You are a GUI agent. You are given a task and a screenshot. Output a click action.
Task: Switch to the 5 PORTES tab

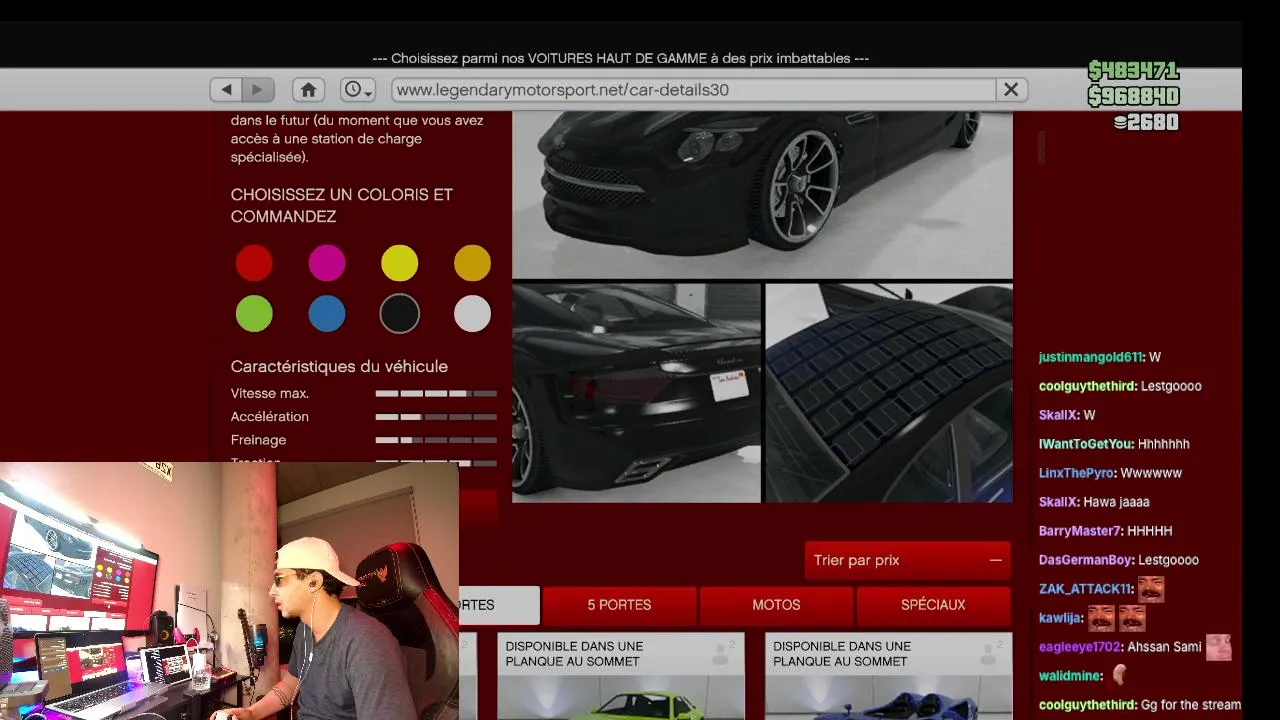[x=619, y=605]
